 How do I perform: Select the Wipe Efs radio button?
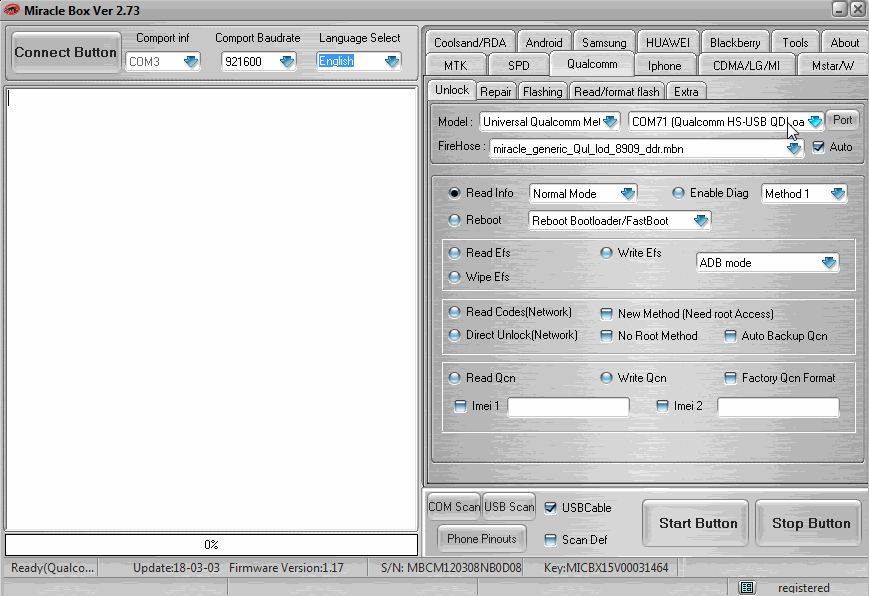coord(454,277)
